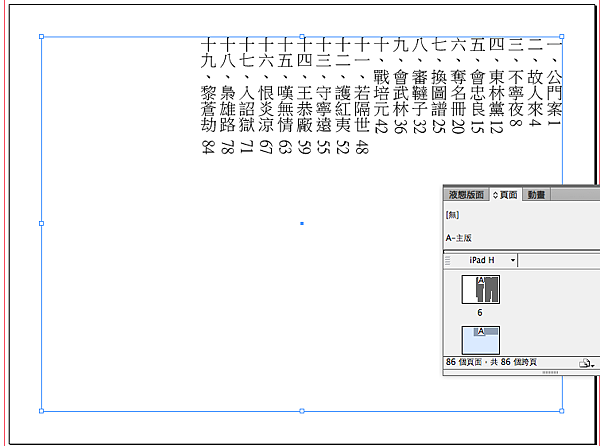Select the 頁面 panel tab
Screen dimensions: 600x446
505,195
